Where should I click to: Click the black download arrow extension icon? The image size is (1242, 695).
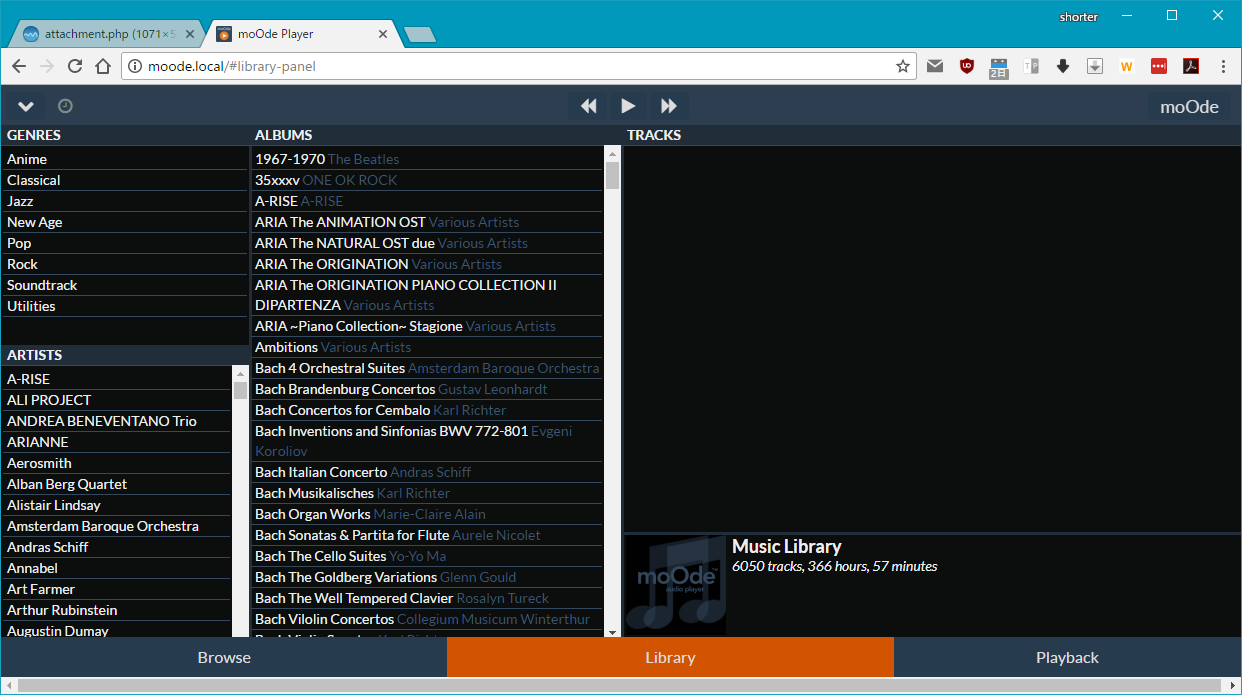click(x=1063, y=66)
